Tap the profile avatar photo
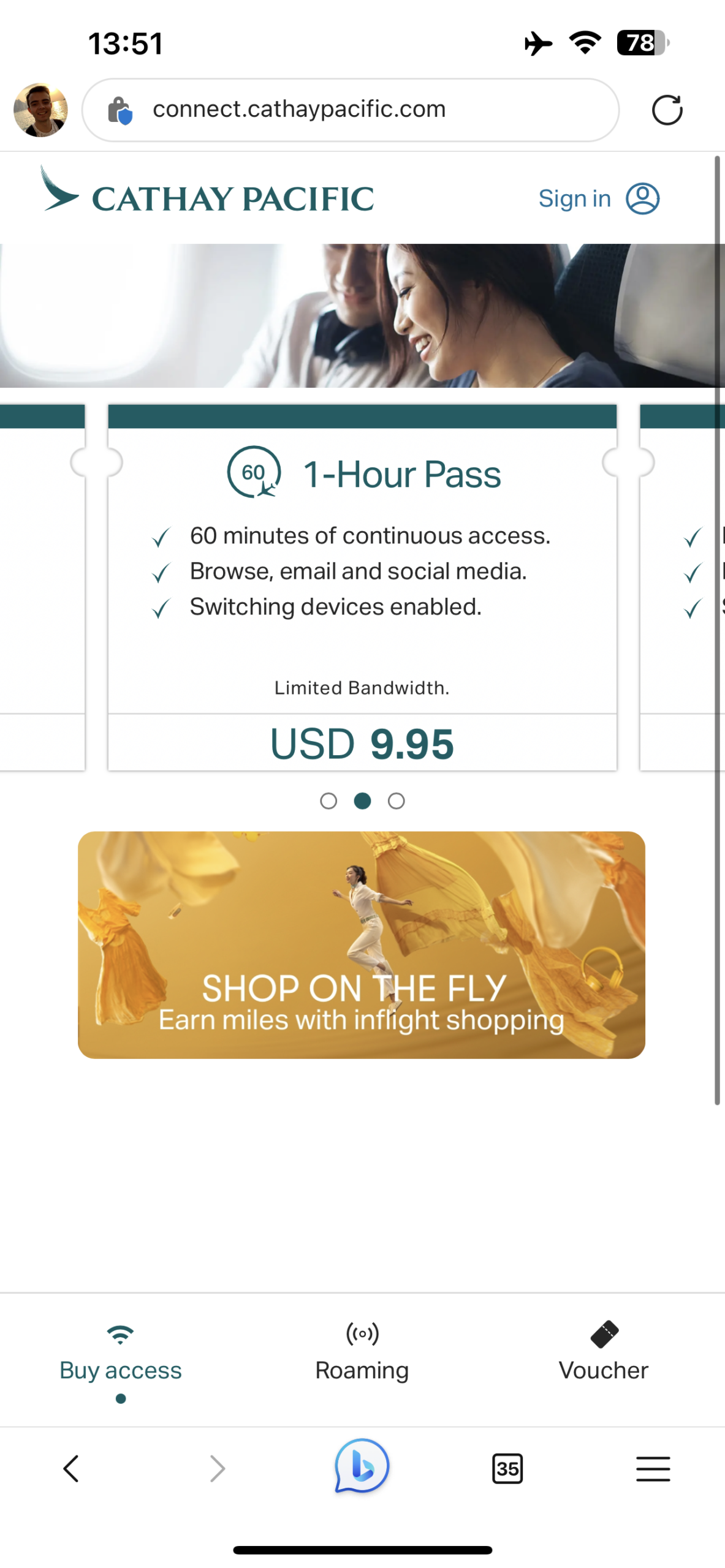725x1568 pixels. tap(40, 110)
